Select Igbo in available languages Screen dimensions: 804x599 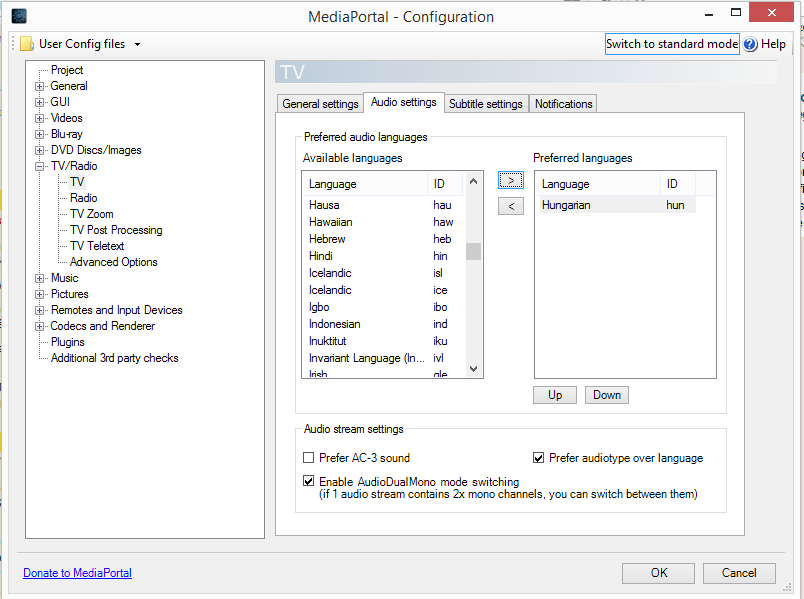tap(383, 307)
